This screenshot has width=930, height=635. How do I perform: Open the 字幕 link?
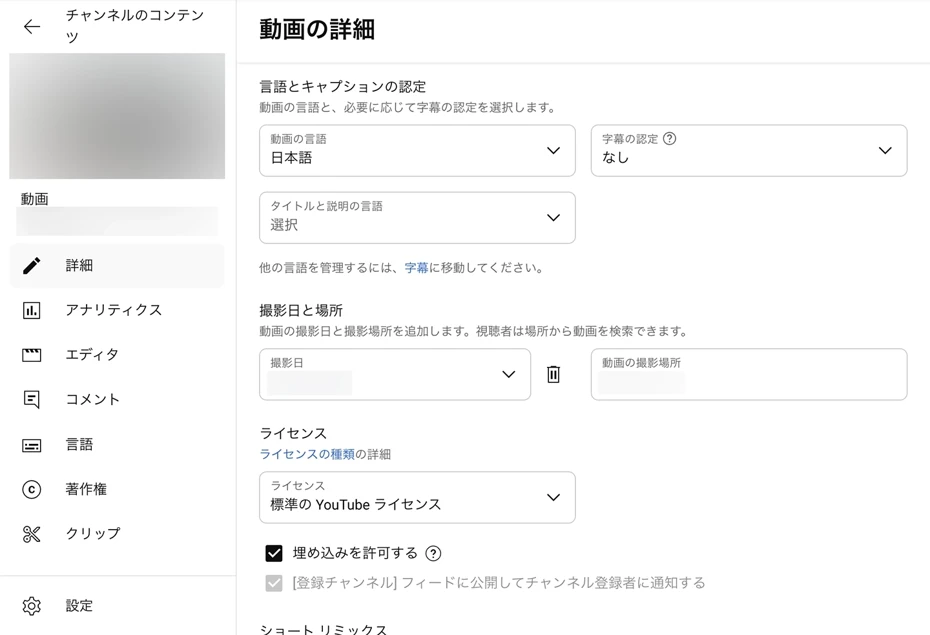(x=417, y=267)
